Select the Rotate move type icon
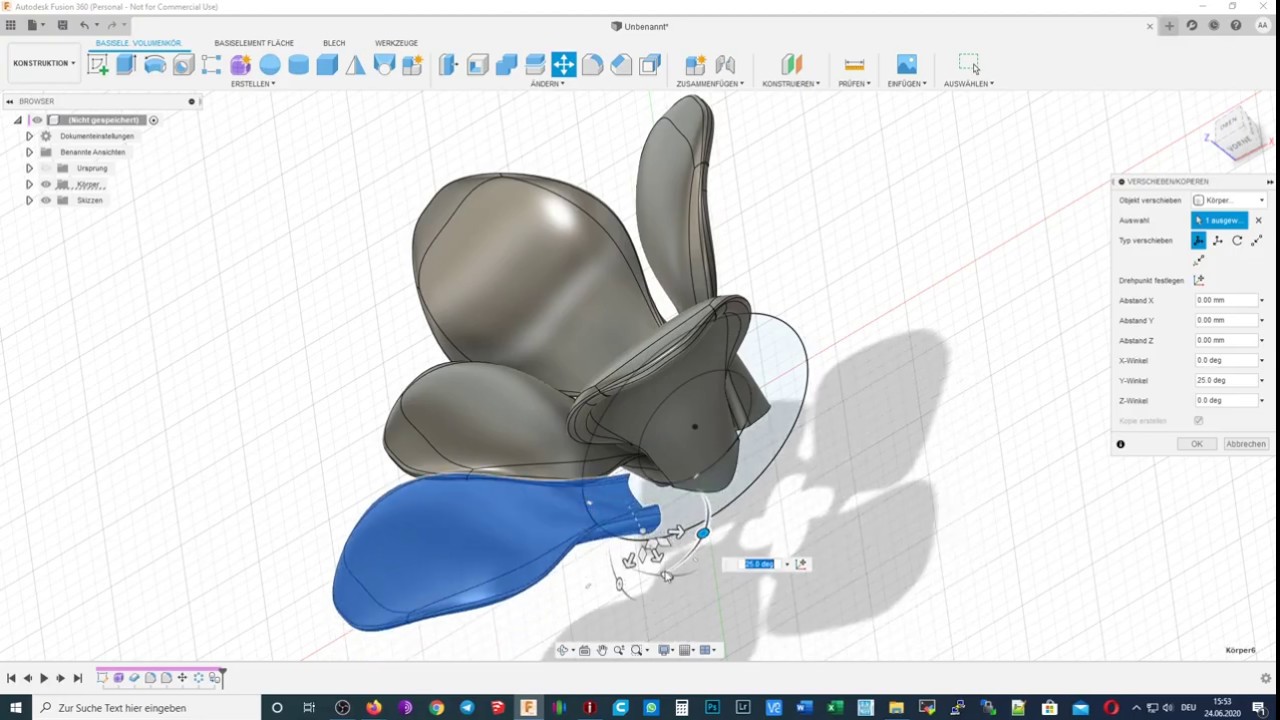The height and width of the screenshot is (720, 1280). point(1237,240)
